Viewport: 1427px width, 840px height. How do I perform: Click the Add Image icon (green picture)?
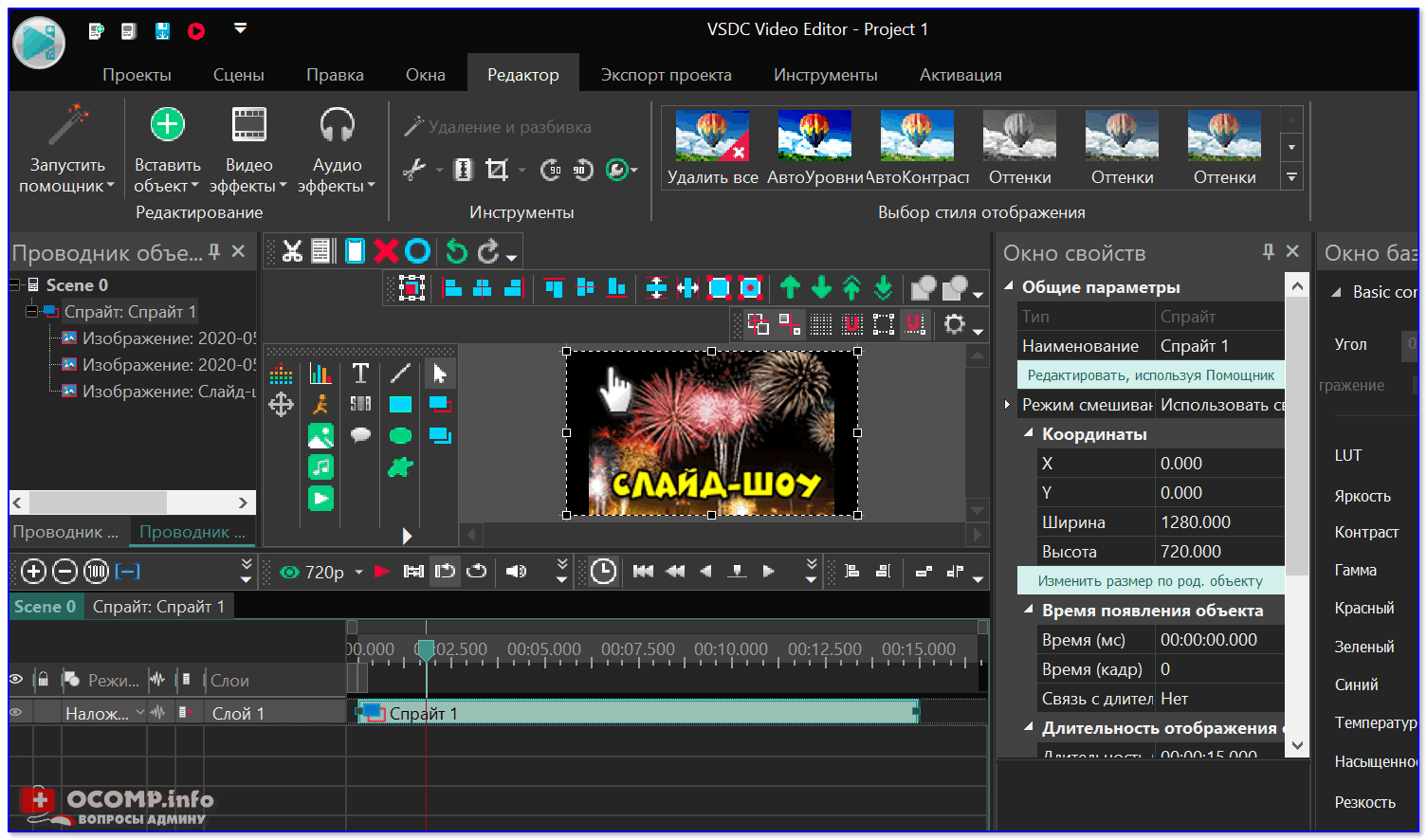(x=320, y=436)
